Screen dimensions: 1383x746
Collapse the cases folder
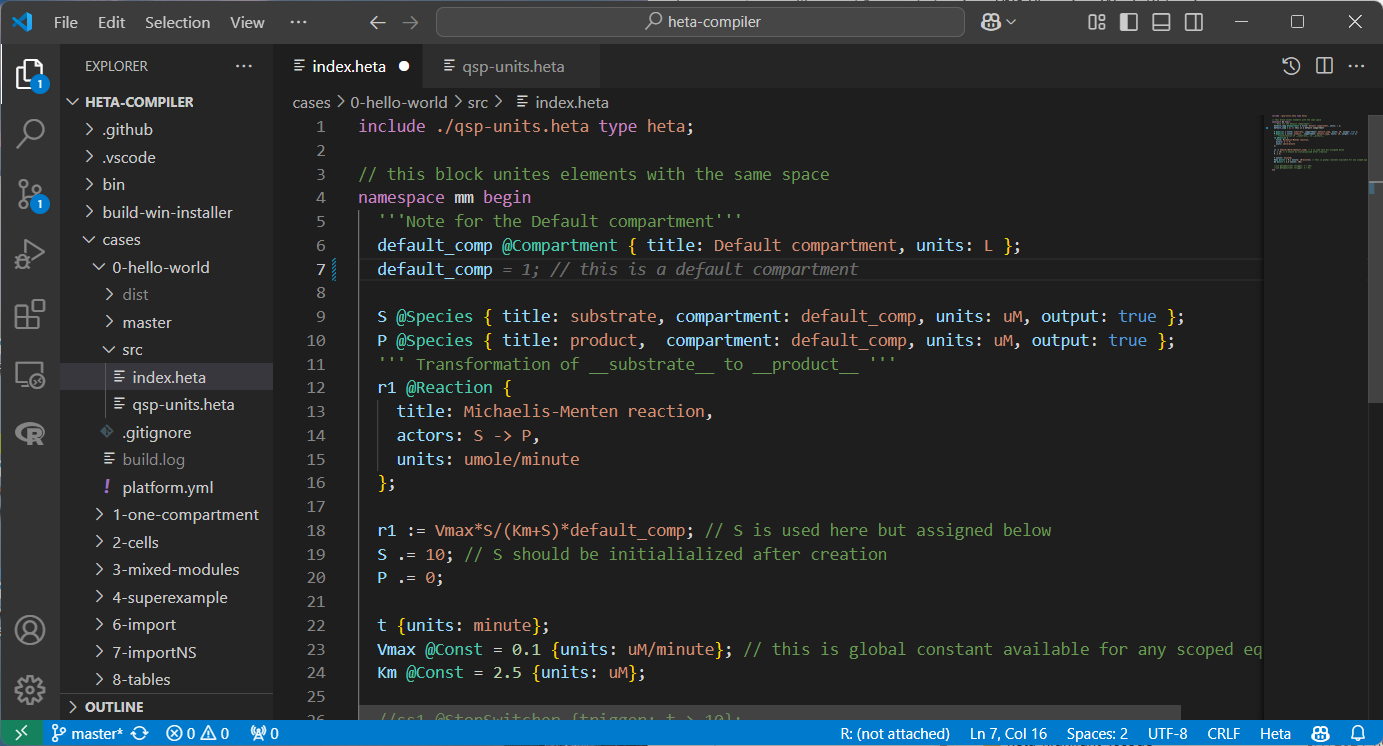166,240
